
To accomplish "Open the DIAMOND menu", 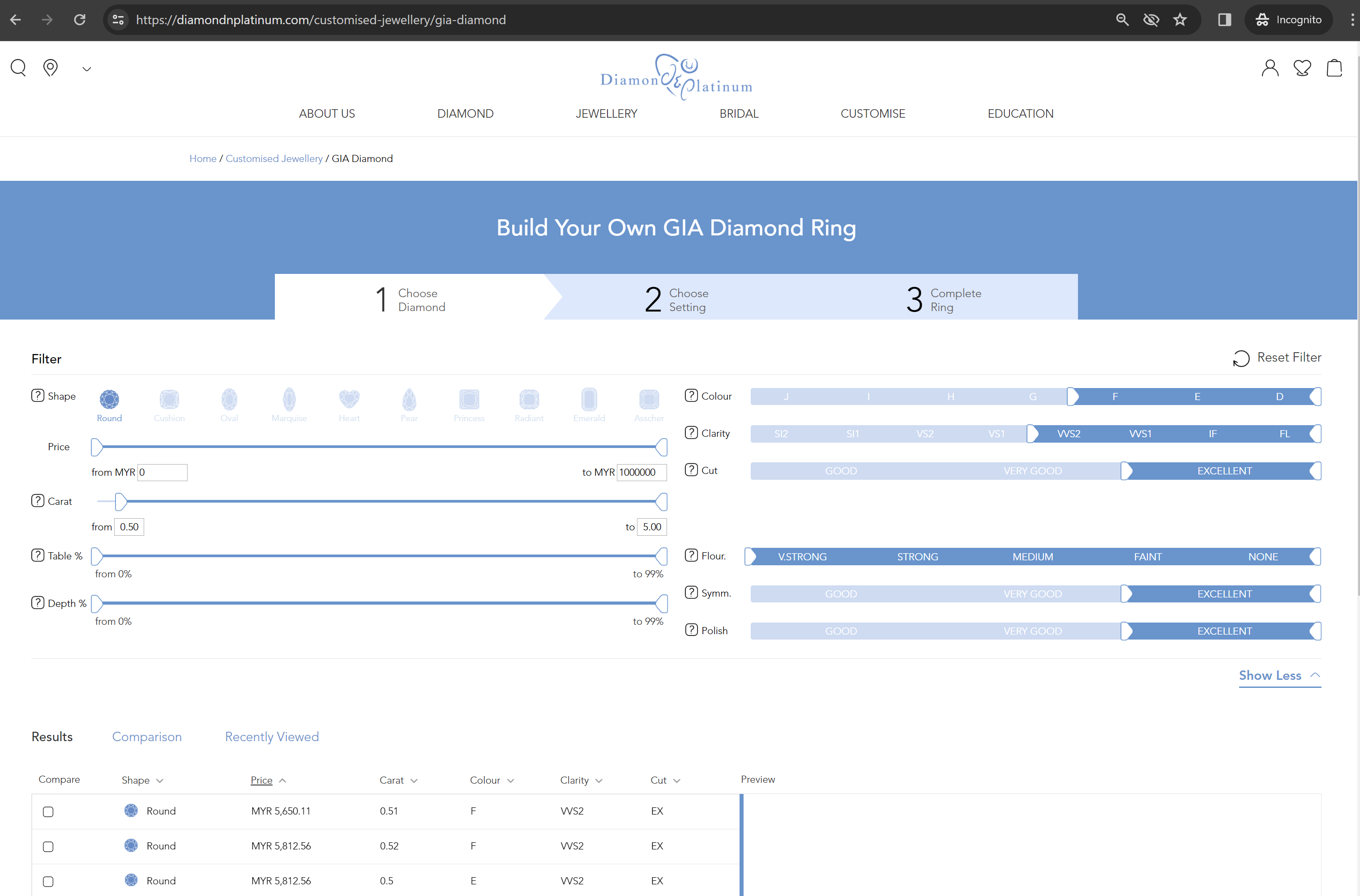I will (465, 114).
